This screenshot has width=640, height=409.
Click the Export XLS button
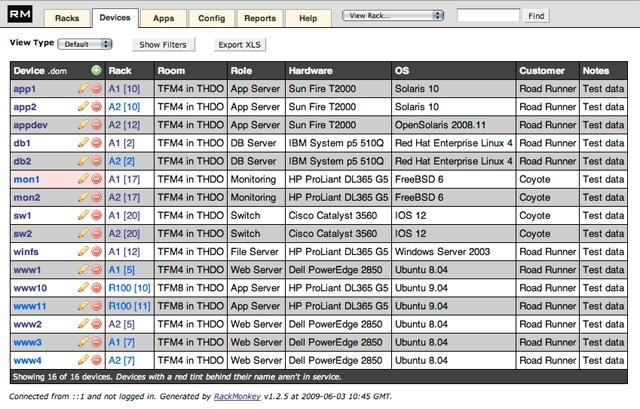240,44
